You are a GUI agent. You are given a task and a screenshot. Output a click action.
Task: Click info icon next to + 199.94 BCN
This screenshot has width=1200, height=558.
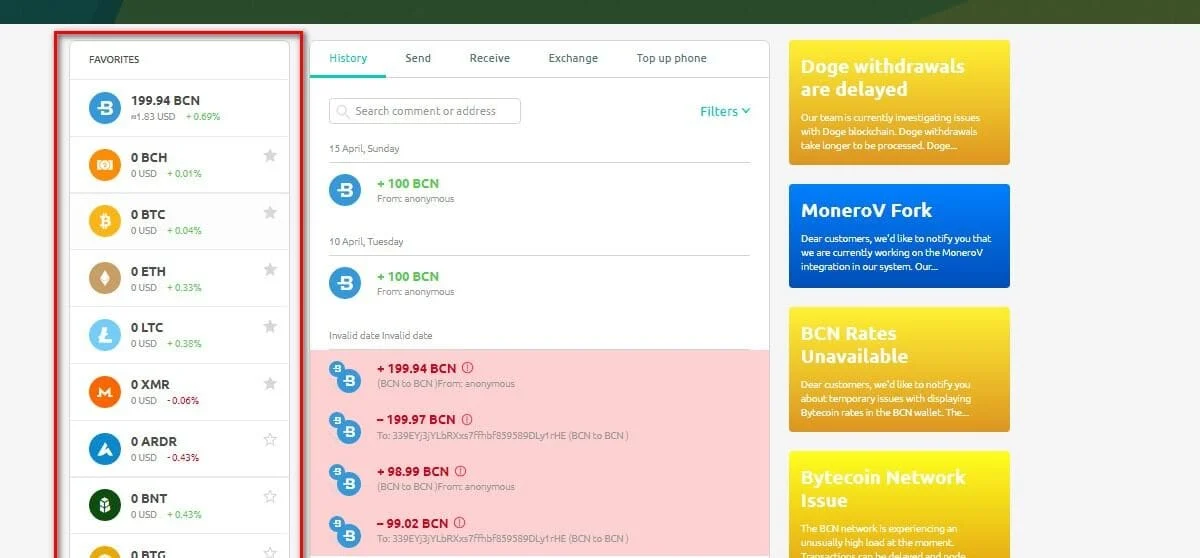point(467,368)
